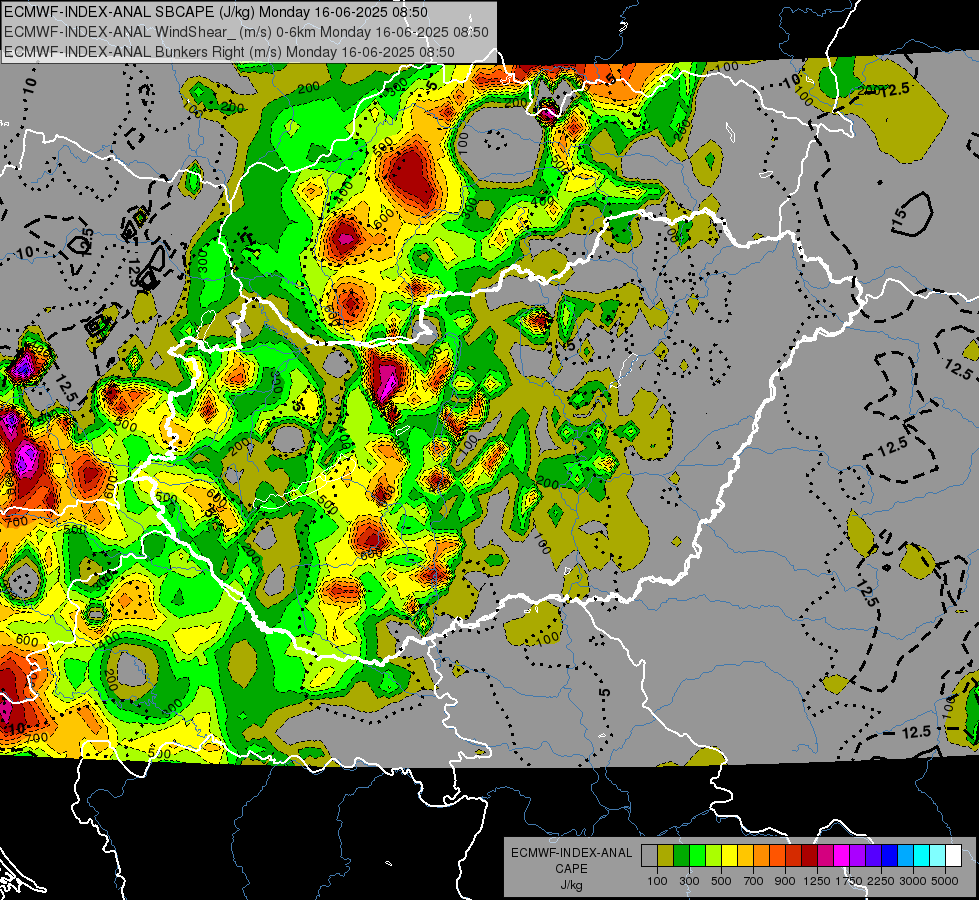This screenshot has width=979, height=900.
Task: Select the pale cyan legend swatch
Action: pyautogui.click(x=938, y=856)
